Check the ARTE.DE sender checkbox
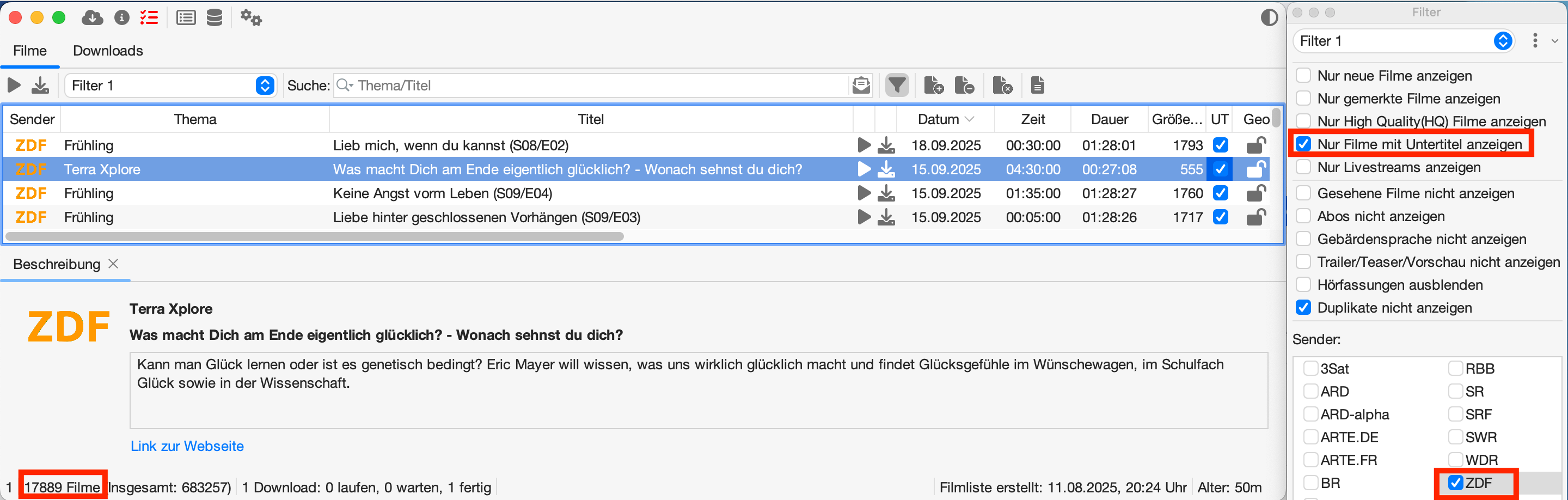The height and width of the screenshot is (500, 1568). click(x=1310, y=437)
